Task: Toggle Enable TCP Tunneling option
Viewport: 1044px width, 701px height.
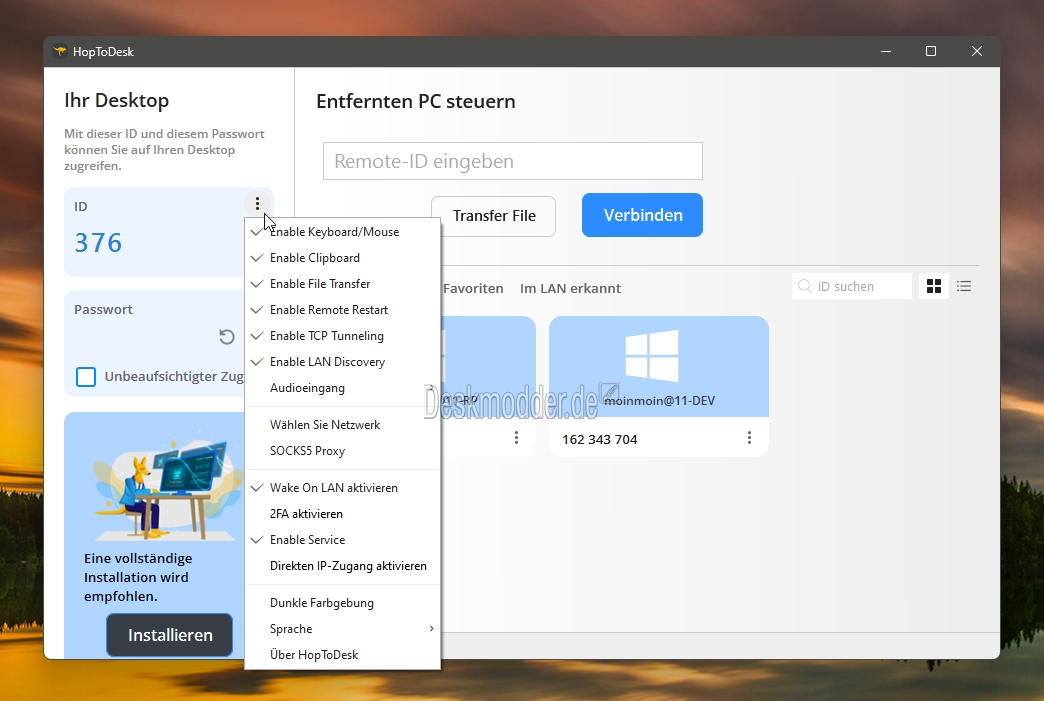Action: pyautogui.click(x=343, y=336)
